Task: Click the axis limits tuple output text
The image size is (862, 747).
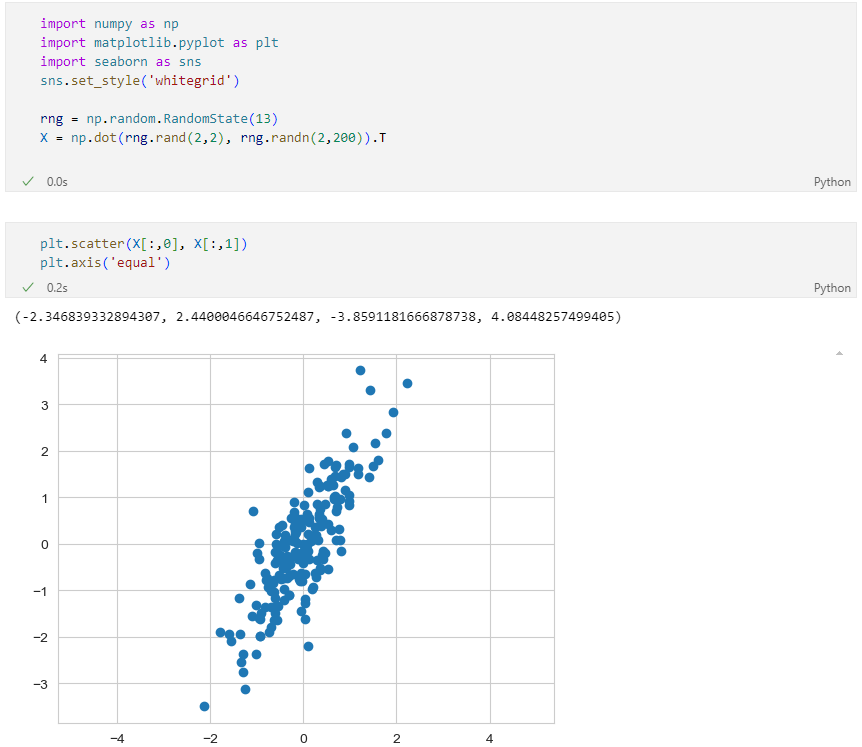Action: pyautogui.click(x=318, y=317)
